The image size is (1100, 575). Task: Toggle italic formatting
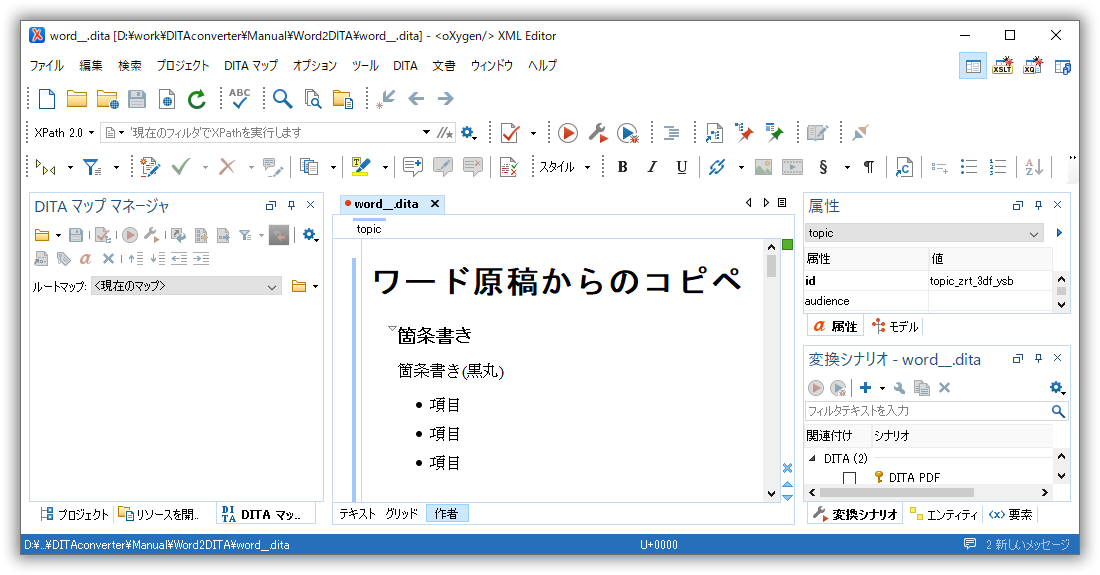tap(652, 167)
